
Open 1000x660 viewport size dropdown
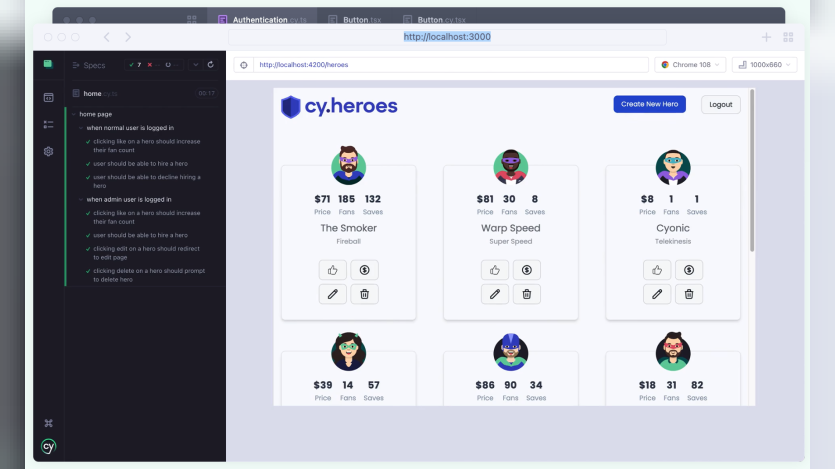coord(765,65)
